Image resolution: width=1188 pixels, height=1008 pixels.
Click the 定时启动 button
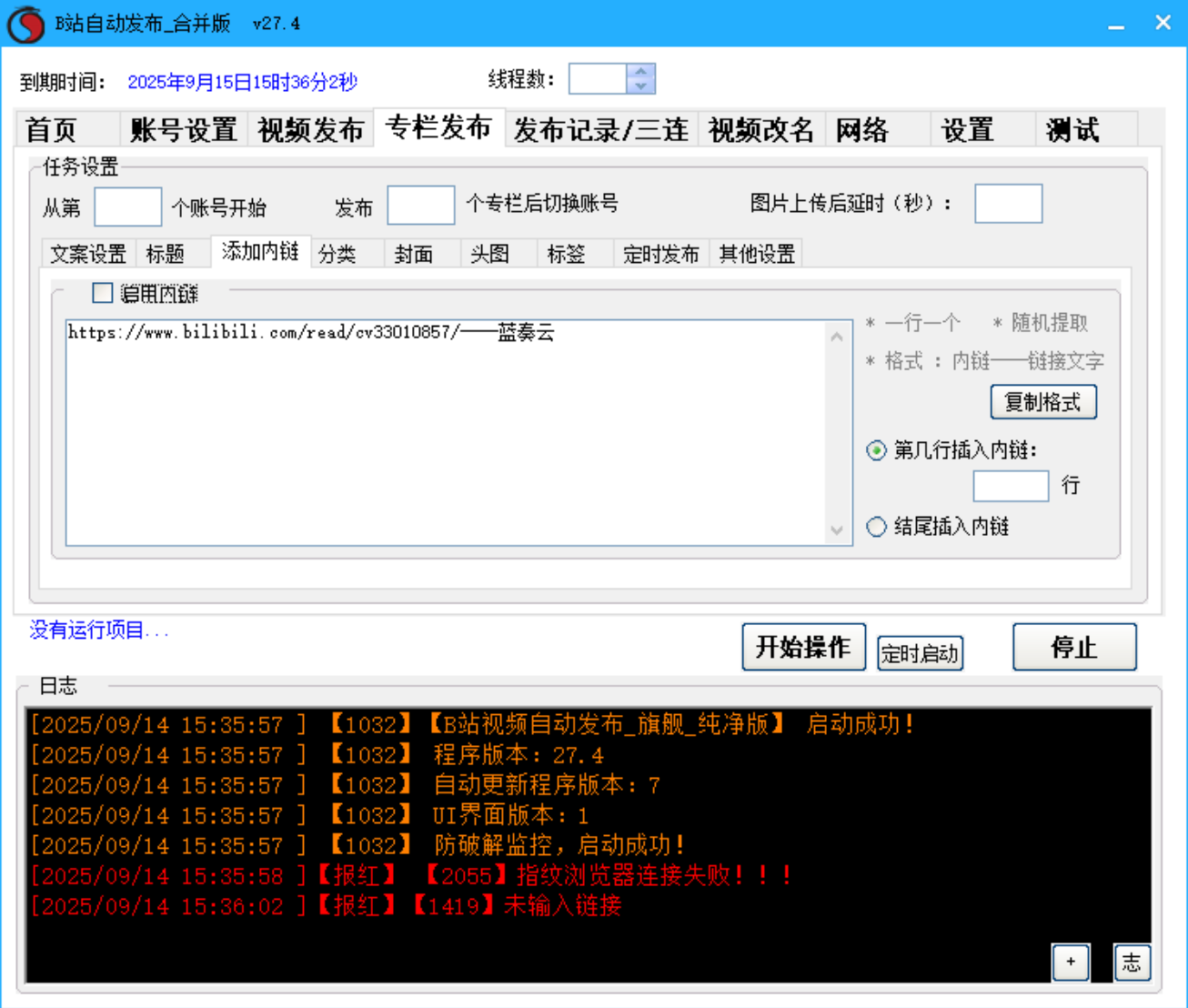(920, 651)
